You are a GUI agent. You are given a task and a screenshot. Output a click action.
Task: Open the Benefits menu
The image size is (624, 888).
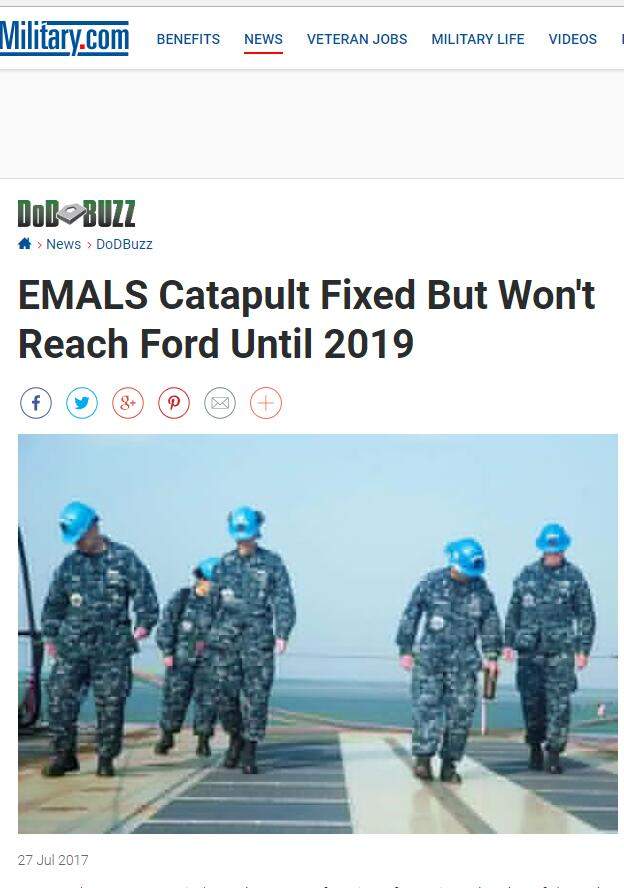click(188, 39)
